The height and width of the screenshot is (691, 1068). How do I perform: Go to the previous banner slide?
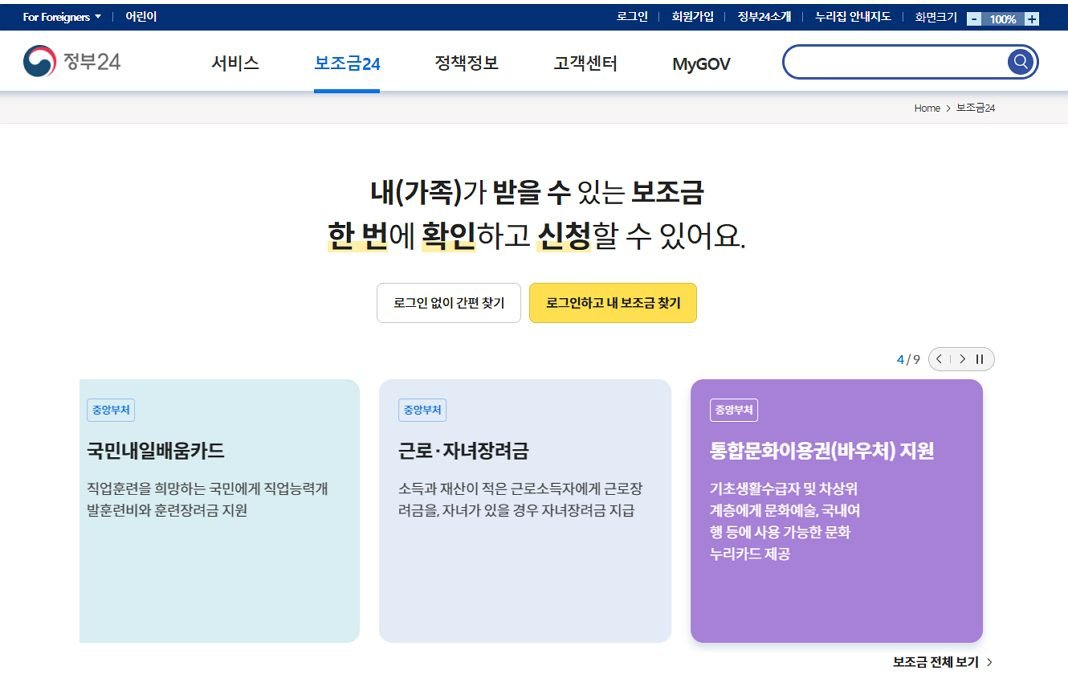point(939,359)
